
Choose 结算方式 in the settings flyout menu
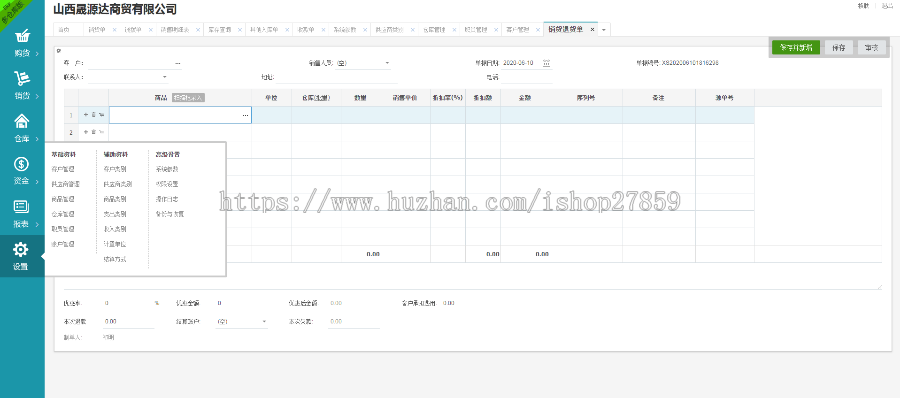tap(115, 259)
